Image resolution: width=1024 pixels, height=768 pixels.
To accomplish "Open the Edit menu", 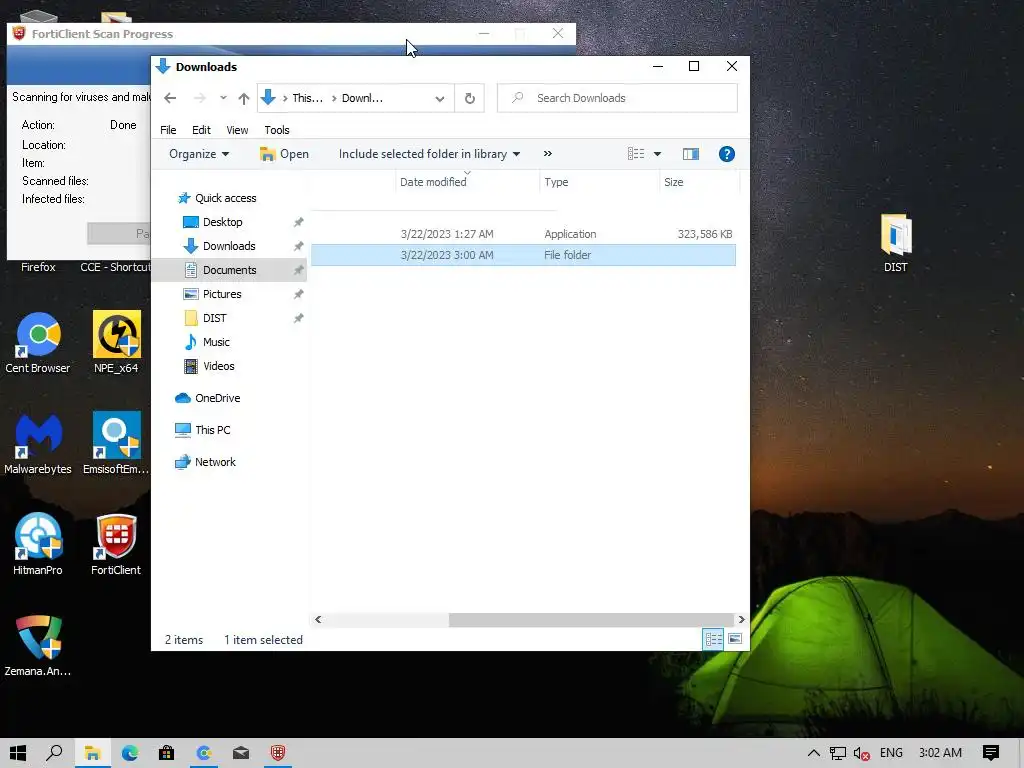I will pyautogui.click(x=201, y=130).
